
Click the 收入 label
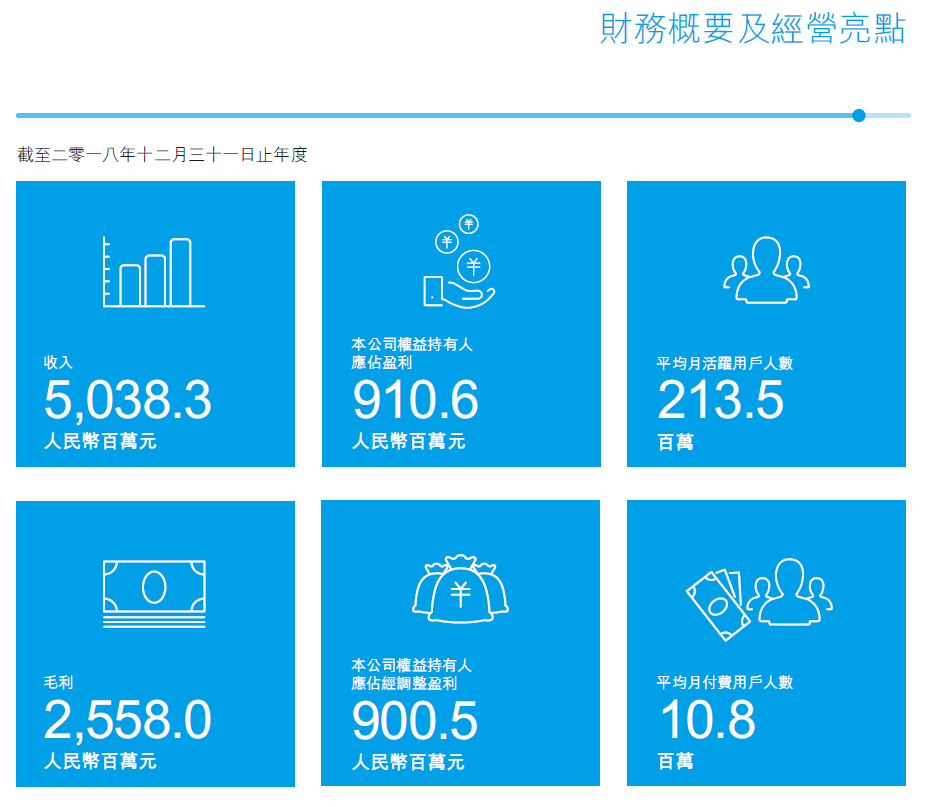tap(58, 362)
